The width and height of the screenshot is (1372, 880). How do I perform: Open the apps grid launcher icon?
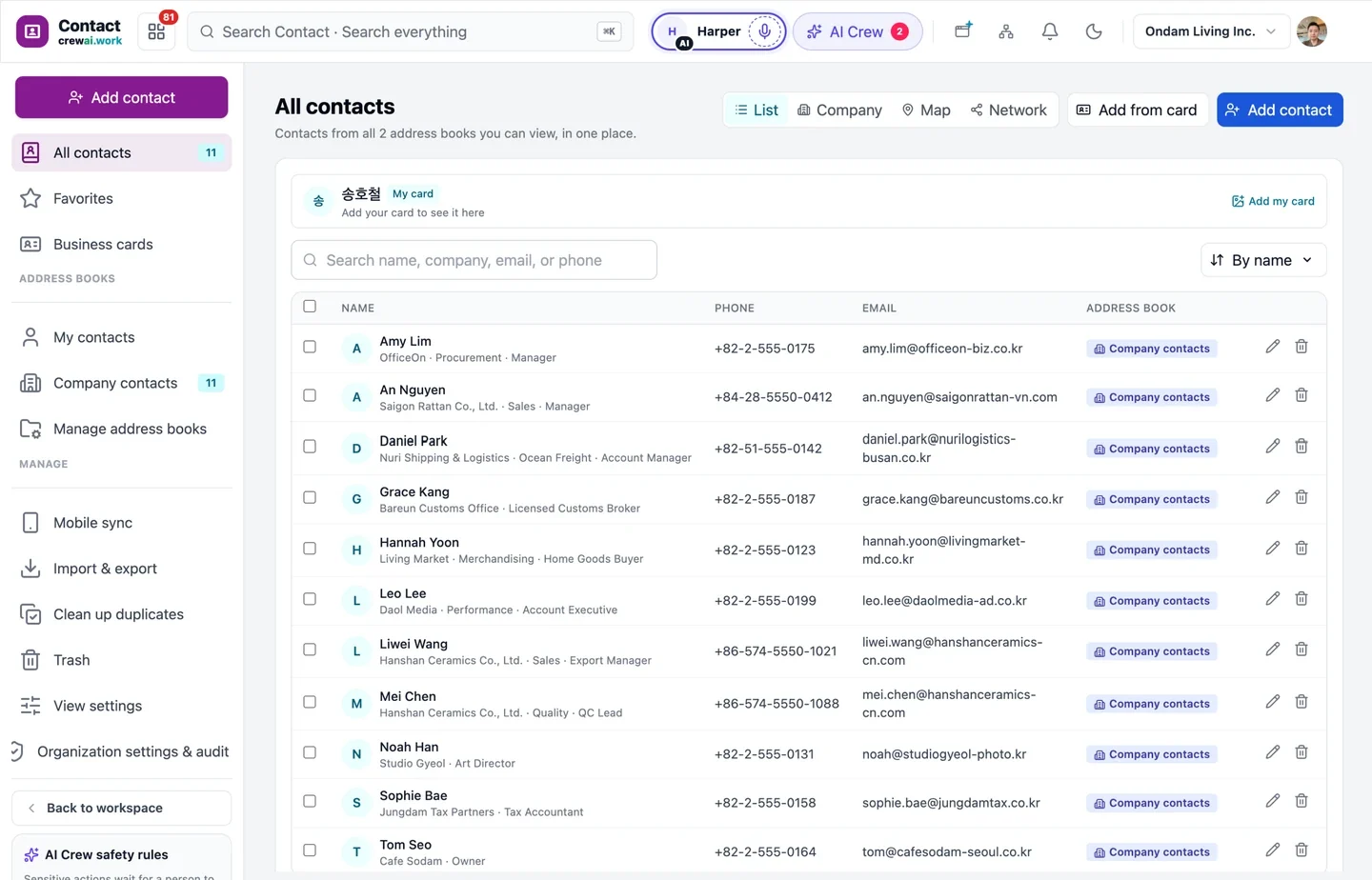[156, 31]
